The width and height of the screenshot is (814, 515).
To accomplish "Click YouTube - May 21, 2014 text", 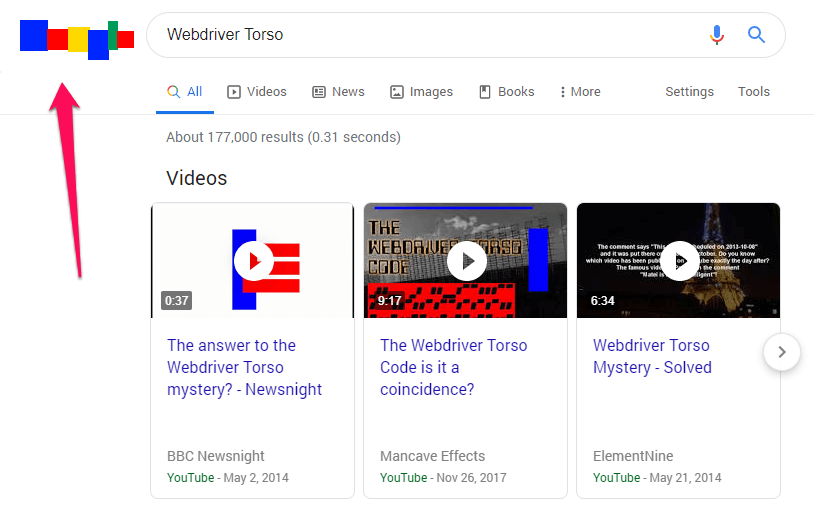I will tap(657, 478).
